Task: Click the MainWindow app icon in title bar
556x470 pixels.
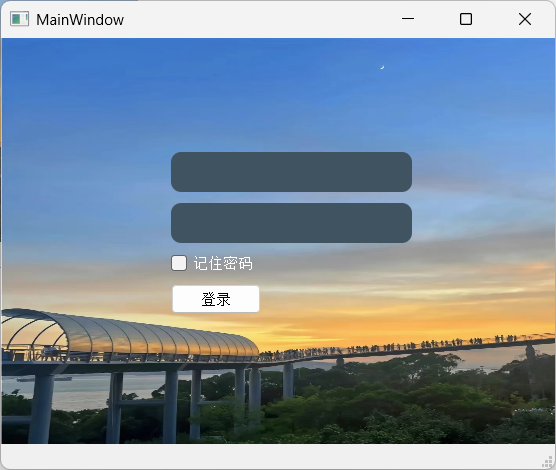Action: pyautogui.click(x=19, y=19)
